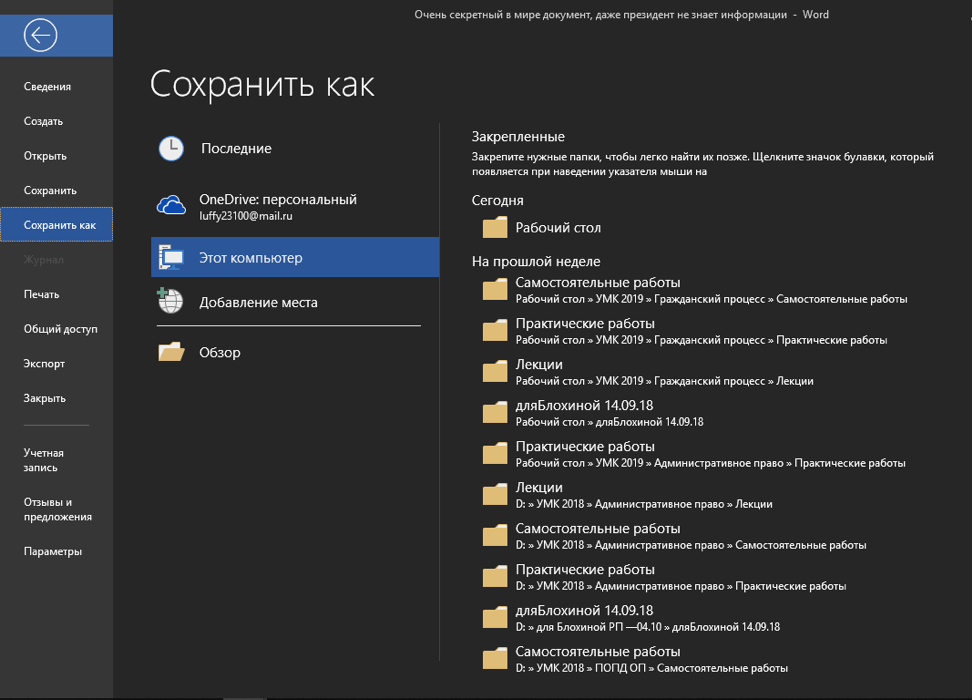
Task: Click path 'D: » УМК 2018 » Административное право » Самостоятельные работы'
Action: [691, 545]
